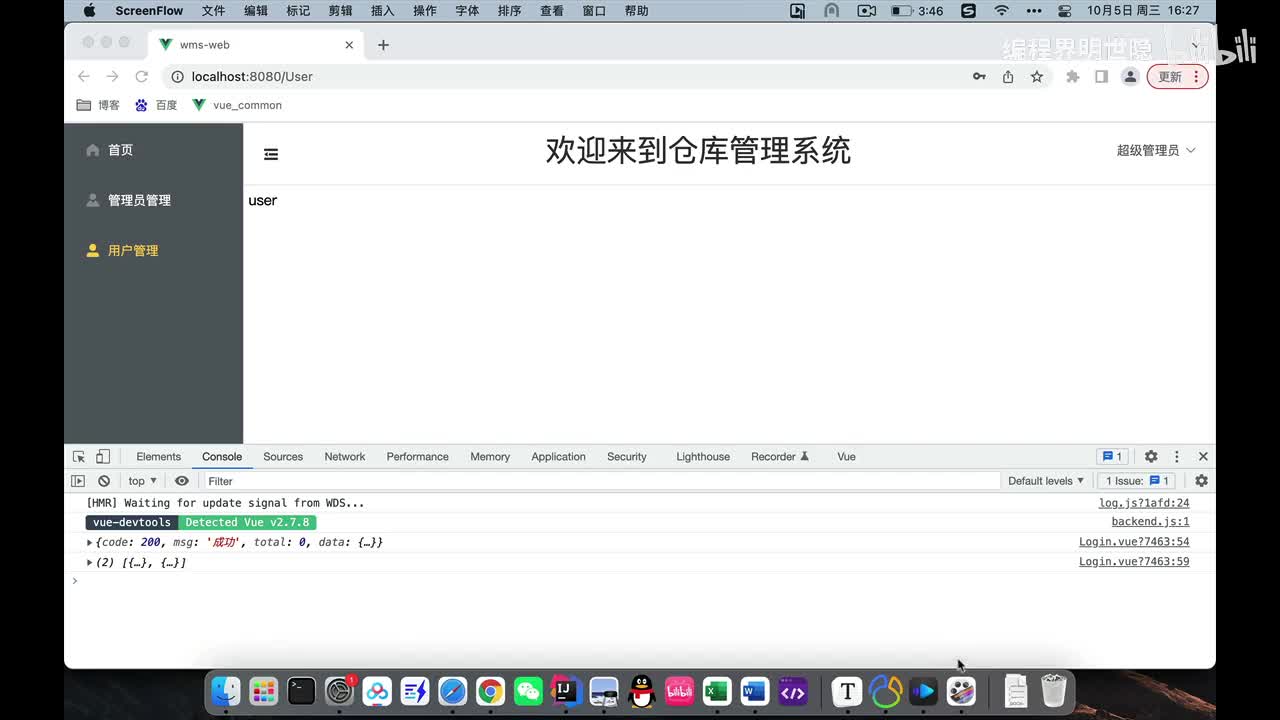
Task: Open QQ penguin app from the Dock
Action: point(641,691)
